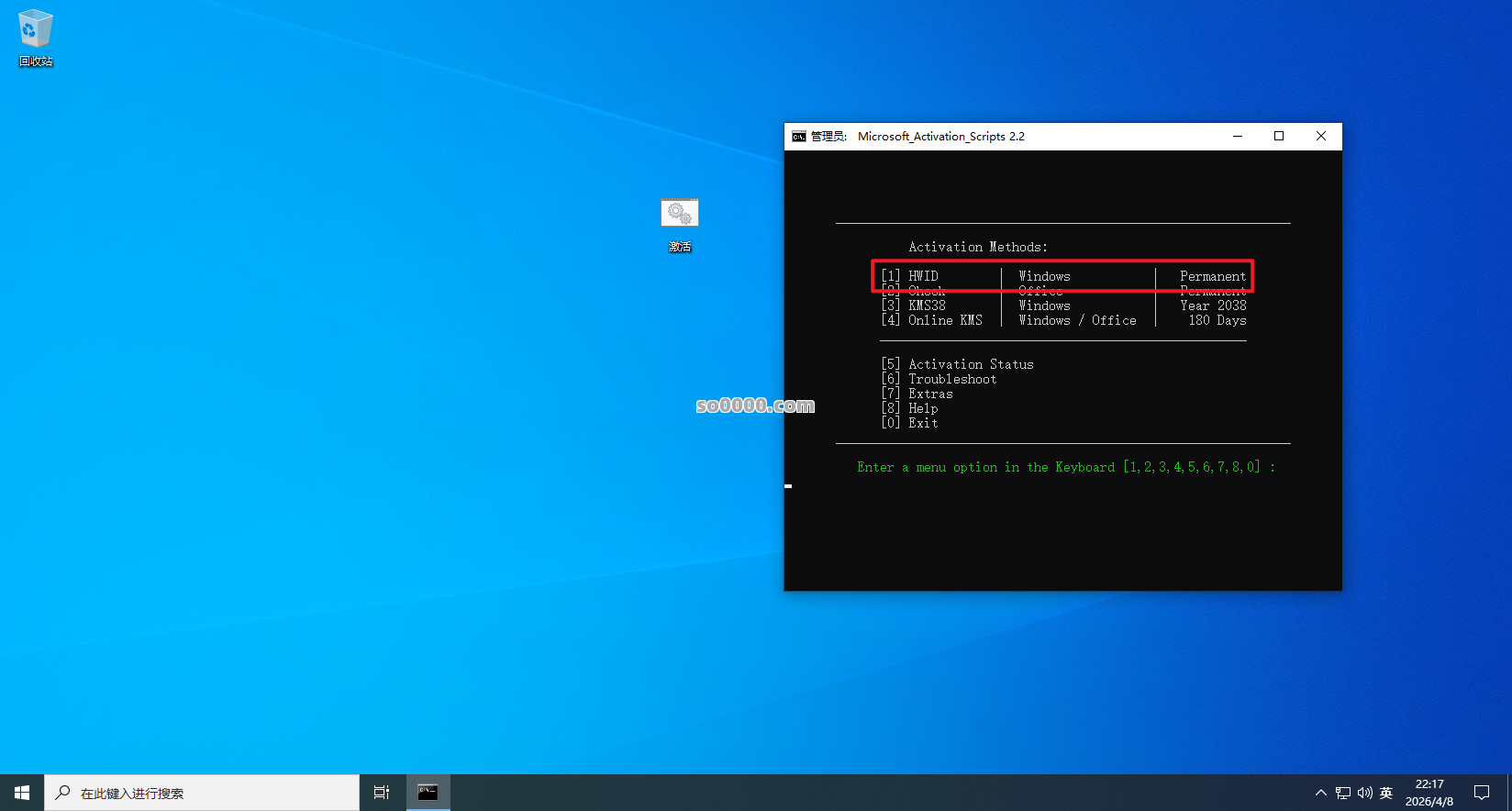The height and width of the screenshot is (811, 1512).
Task: Click the taskbar search input box
Action: (x=202, y=793)
